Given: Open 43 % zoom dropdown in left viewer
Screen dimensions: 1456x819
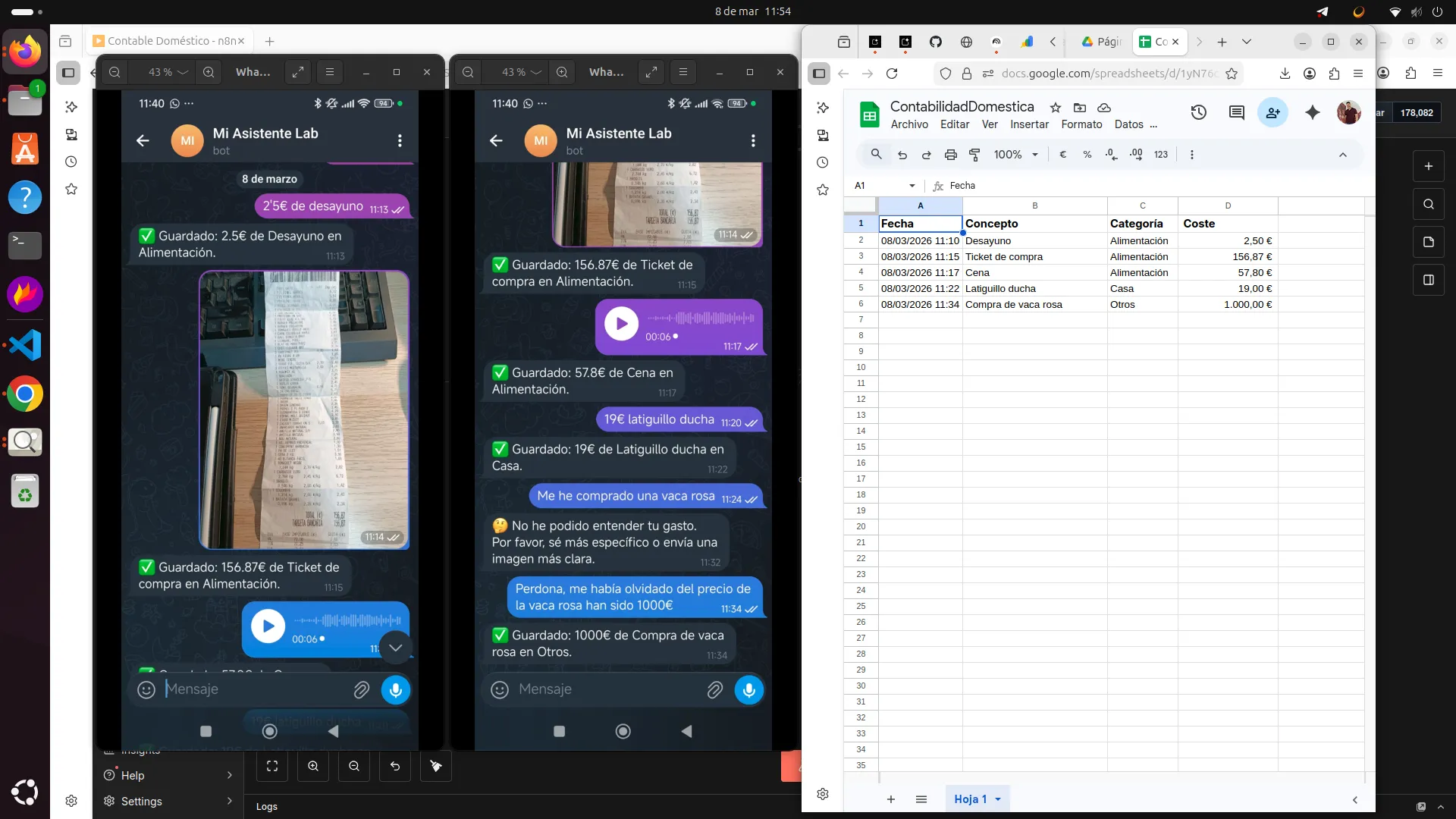Looking at the screenshot, I should (x=168, y=72).
